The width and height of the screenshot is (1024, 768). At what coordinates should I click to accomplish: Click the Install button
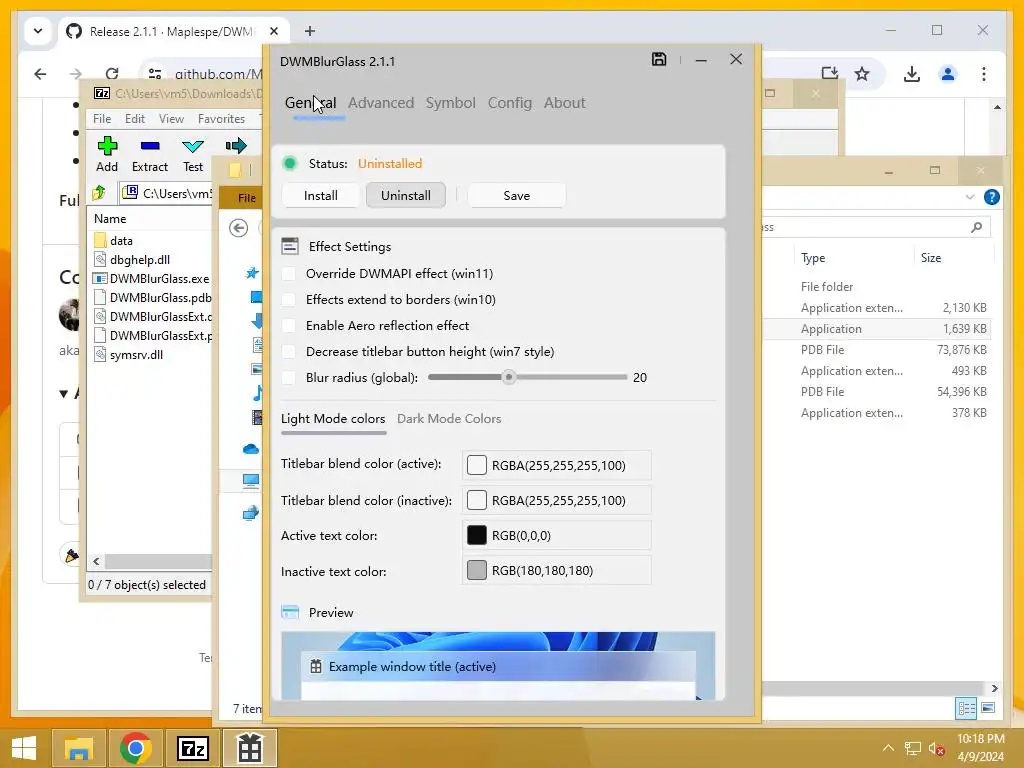click(321, 195)
